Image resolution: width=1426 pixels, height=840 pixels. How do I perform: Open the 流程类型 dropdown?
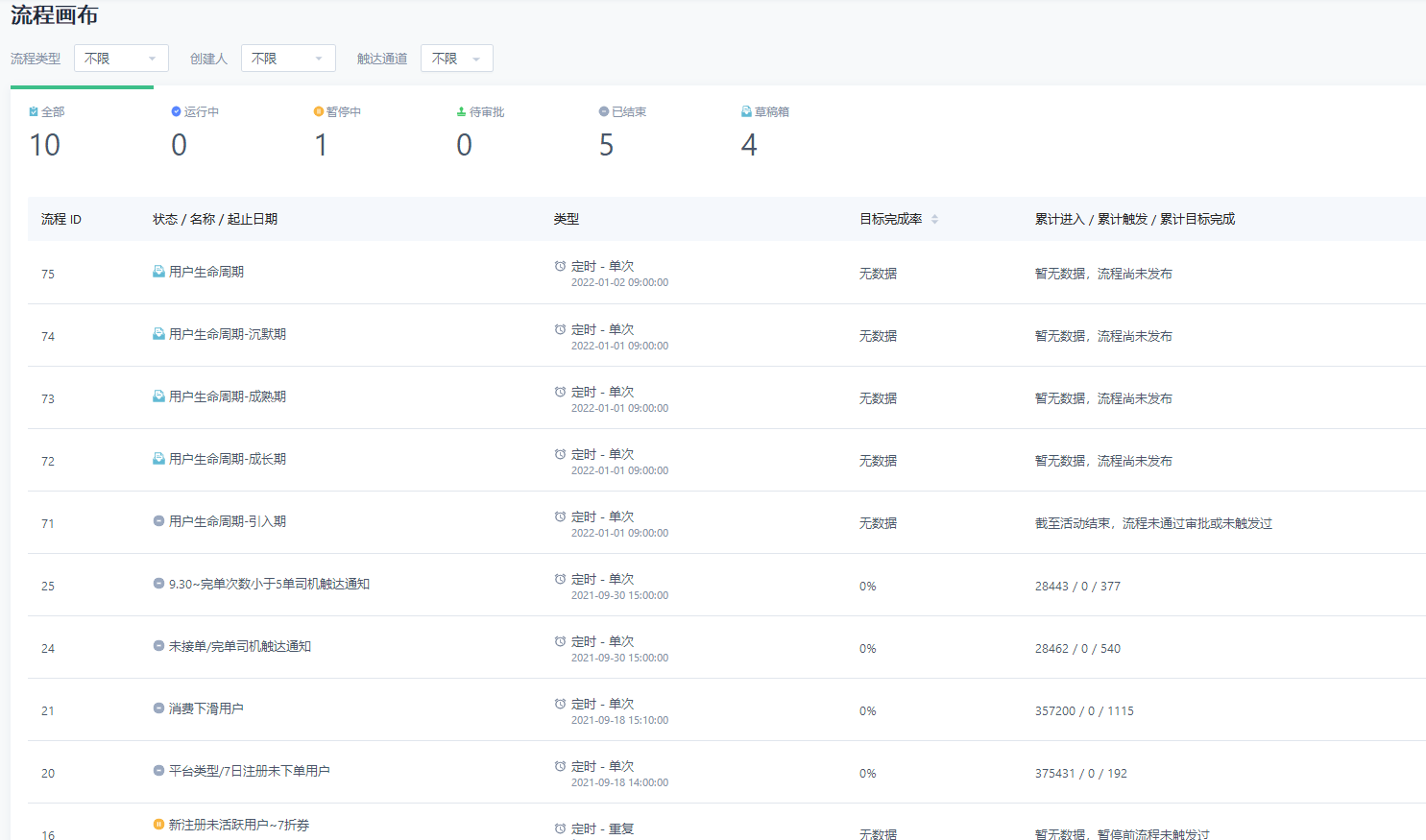tap(121, 59)
